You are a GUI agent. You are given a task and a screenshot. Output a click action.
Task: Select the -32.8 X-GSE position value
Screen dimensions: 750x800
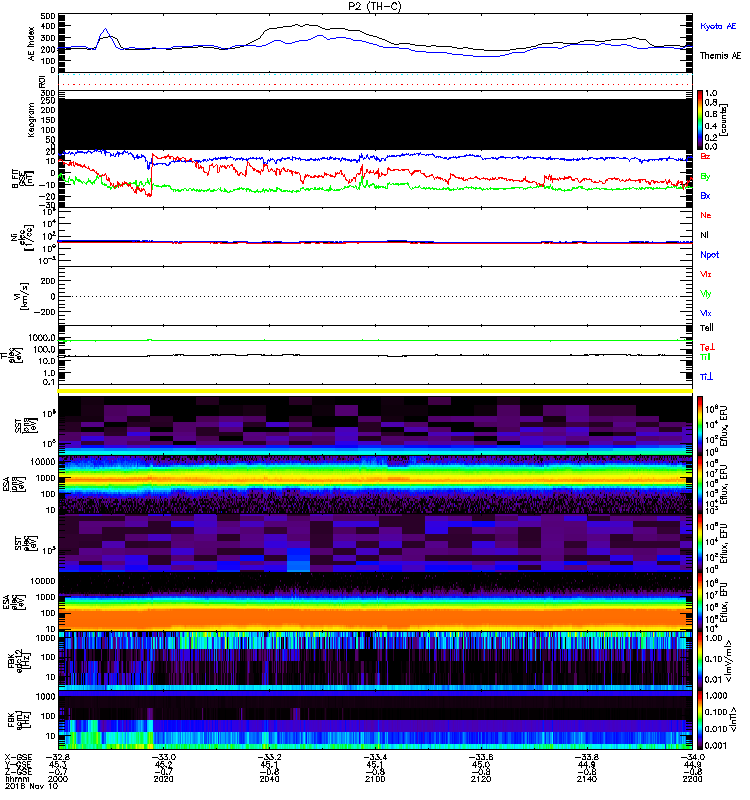(x=58, y=757)
